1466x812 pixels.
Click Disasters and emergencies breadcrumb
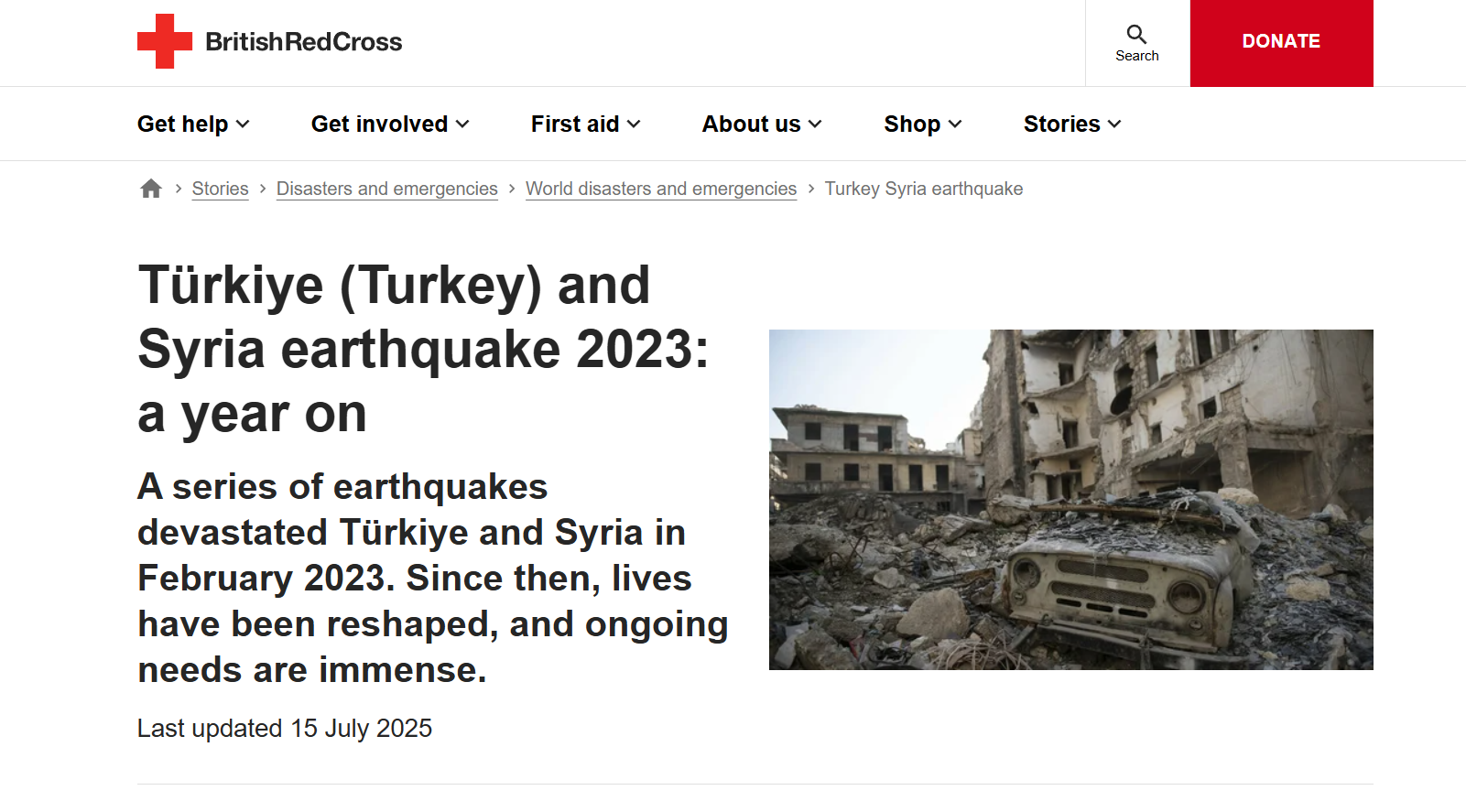(x=386, y=188)
